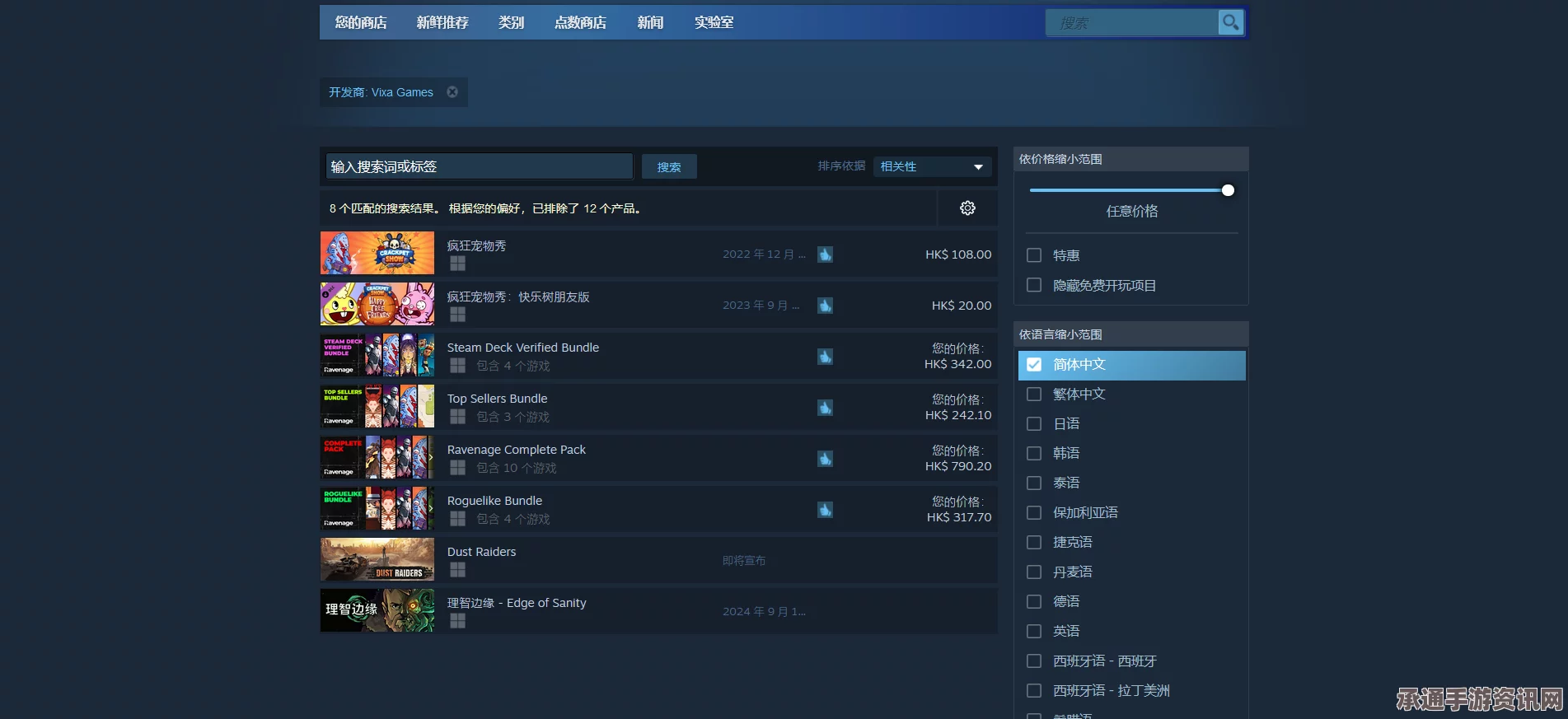Check 捷克语 language filter
This screenshot has width=1568, height=719.
[x=1034, y=542]
